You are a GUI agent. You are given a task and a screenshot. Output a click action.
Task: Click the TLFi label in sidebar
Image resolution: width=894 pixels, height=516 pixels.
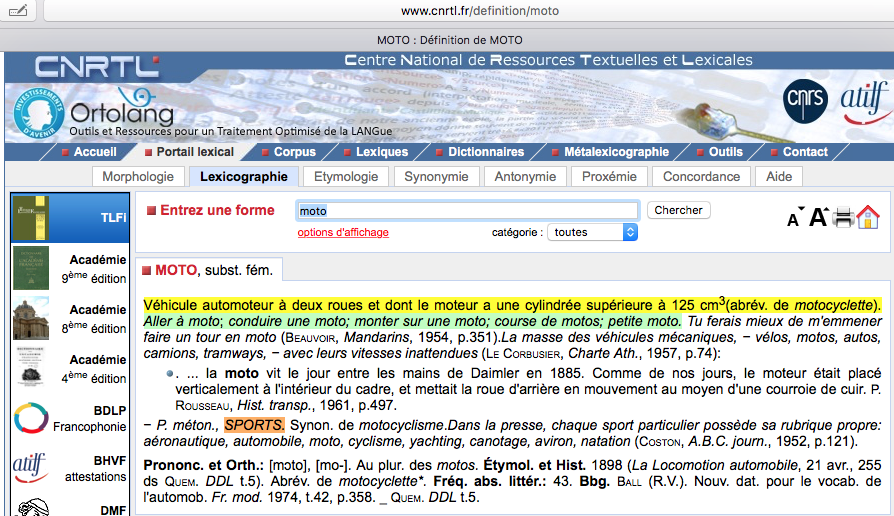click(x=113, y=218)
